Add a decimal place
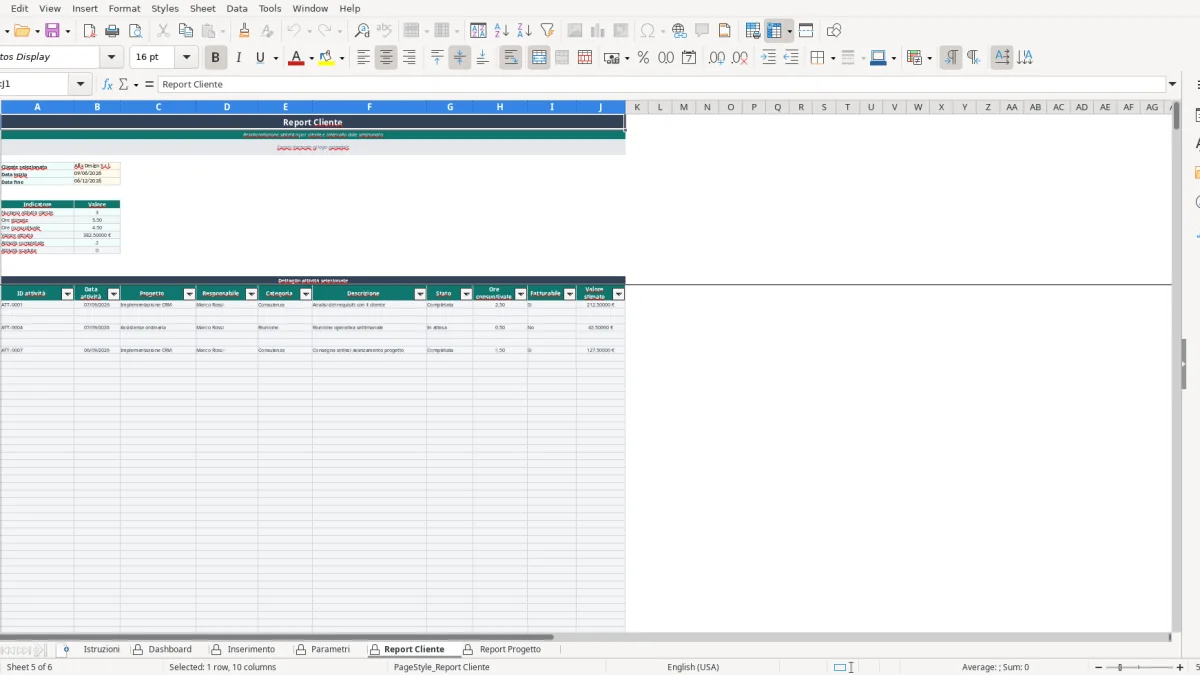This screenshot has height=675, width=1200. coord(717,58)
